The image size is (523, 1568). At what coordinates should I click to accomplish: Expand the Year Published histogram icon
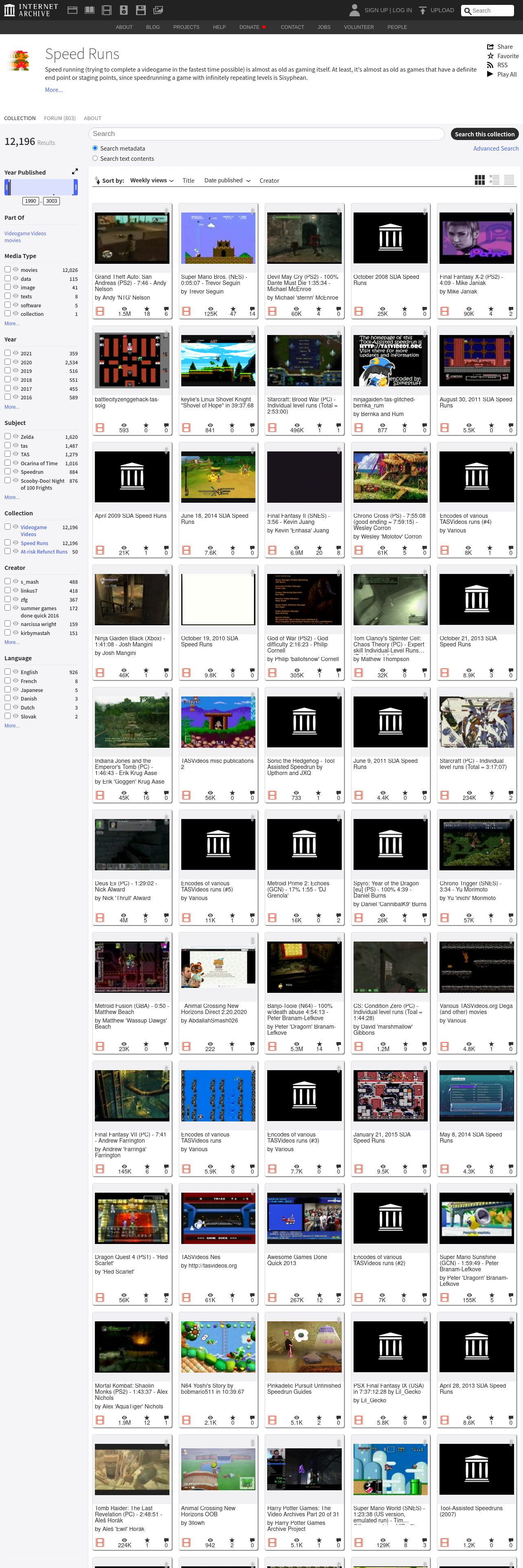click(x=75, y=172)
